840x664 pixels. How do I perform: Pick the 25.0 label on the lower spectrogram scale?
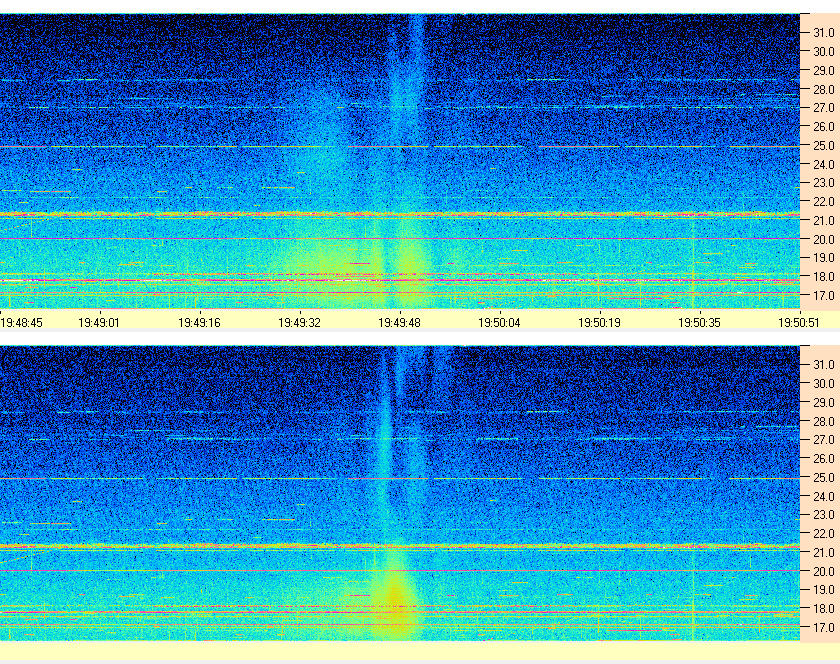824,478
